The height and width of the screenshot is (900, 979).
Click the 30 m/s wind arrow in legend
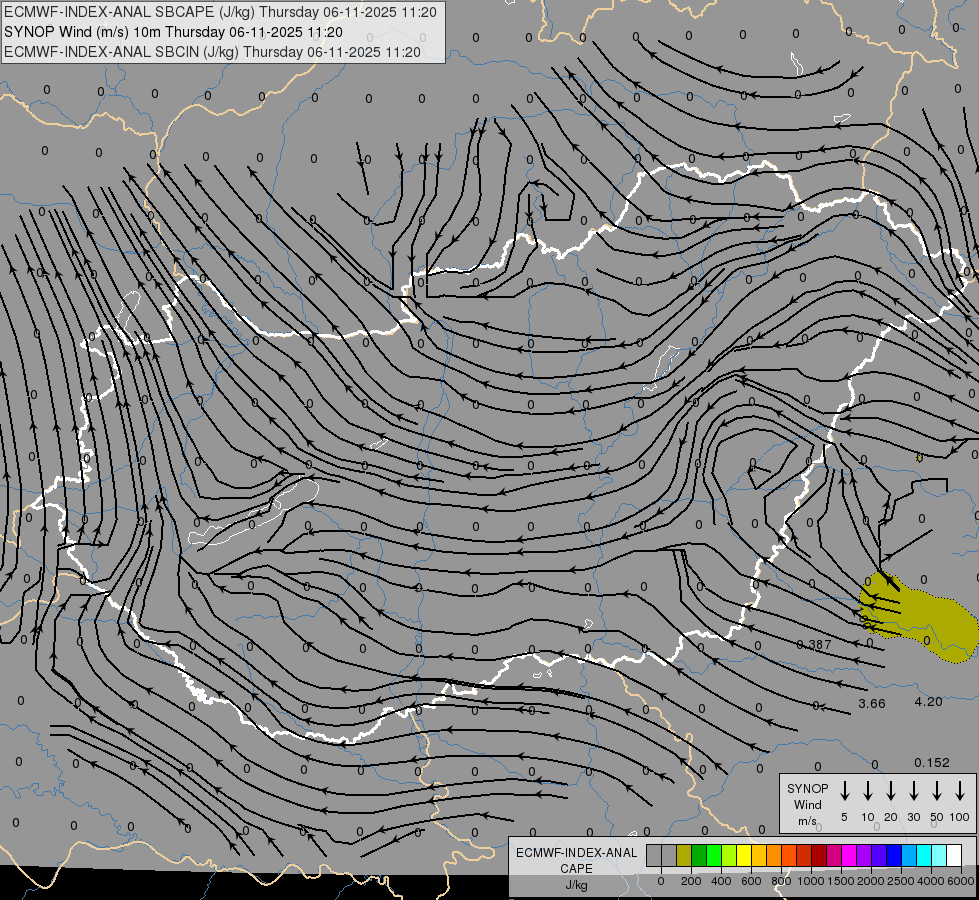[913, 791]
